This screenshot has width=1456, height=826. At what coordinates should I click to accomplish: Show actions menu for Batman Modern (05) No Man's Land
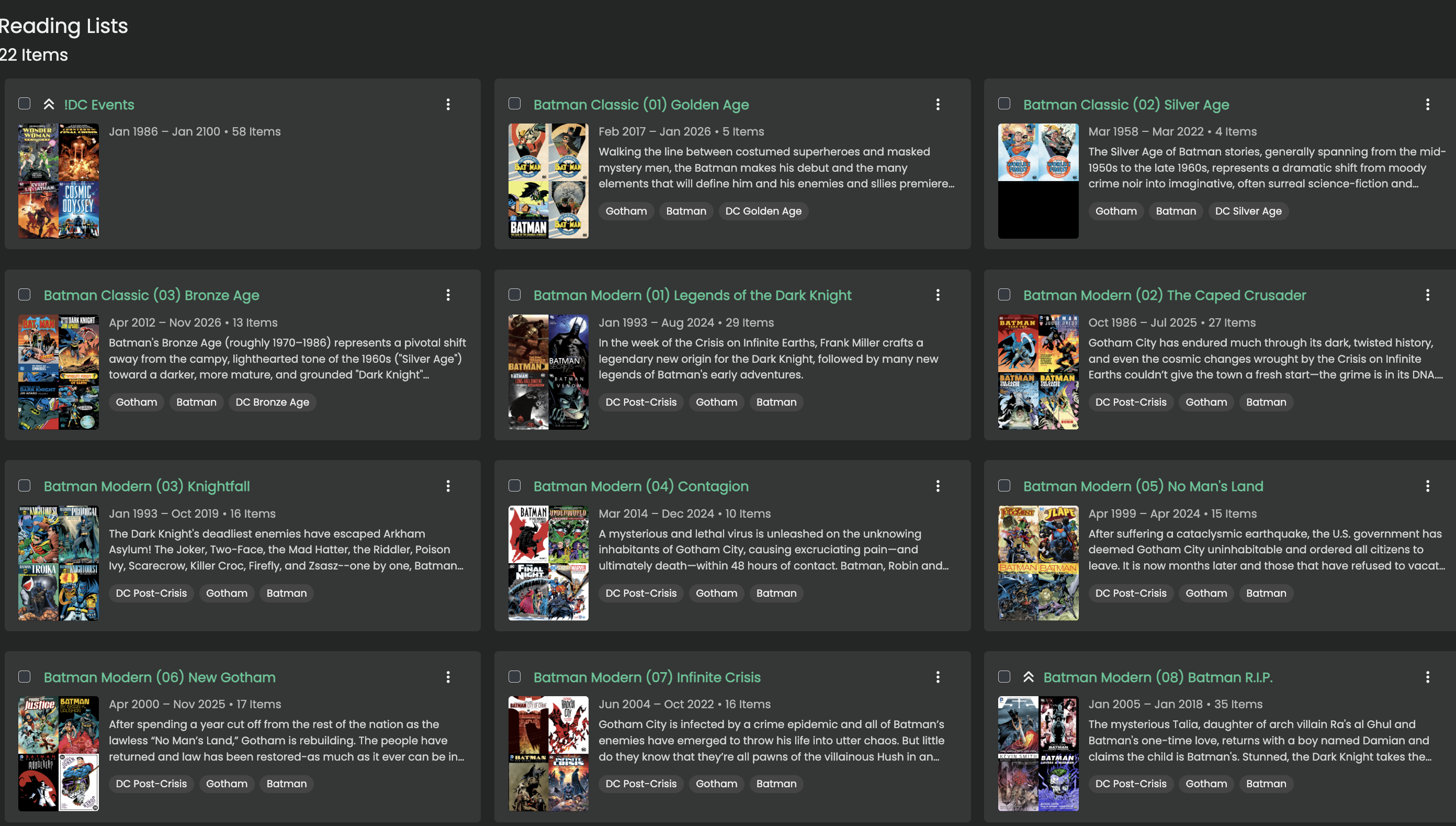[1428, 486]
